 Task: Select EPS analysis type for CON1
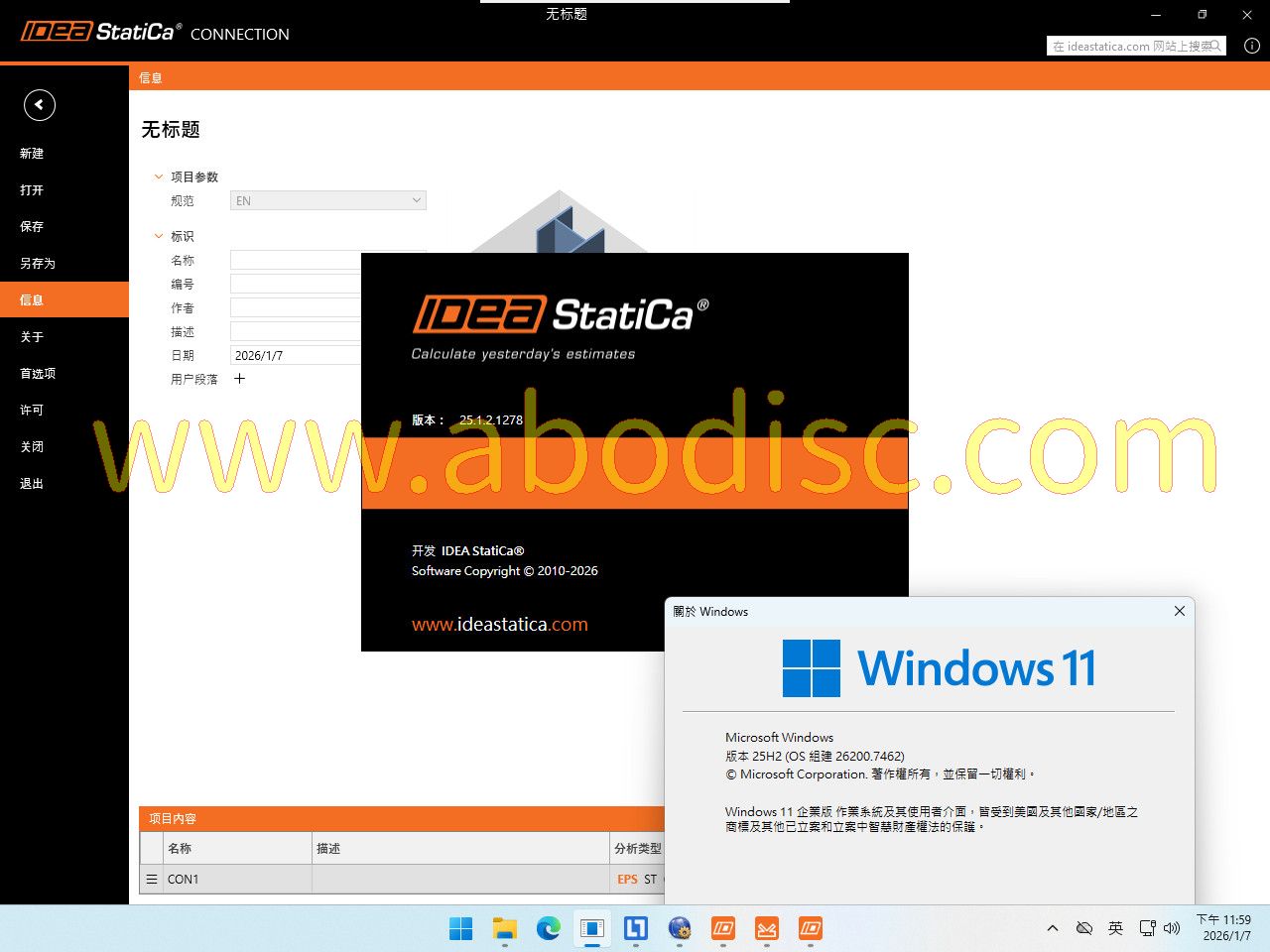627,880
